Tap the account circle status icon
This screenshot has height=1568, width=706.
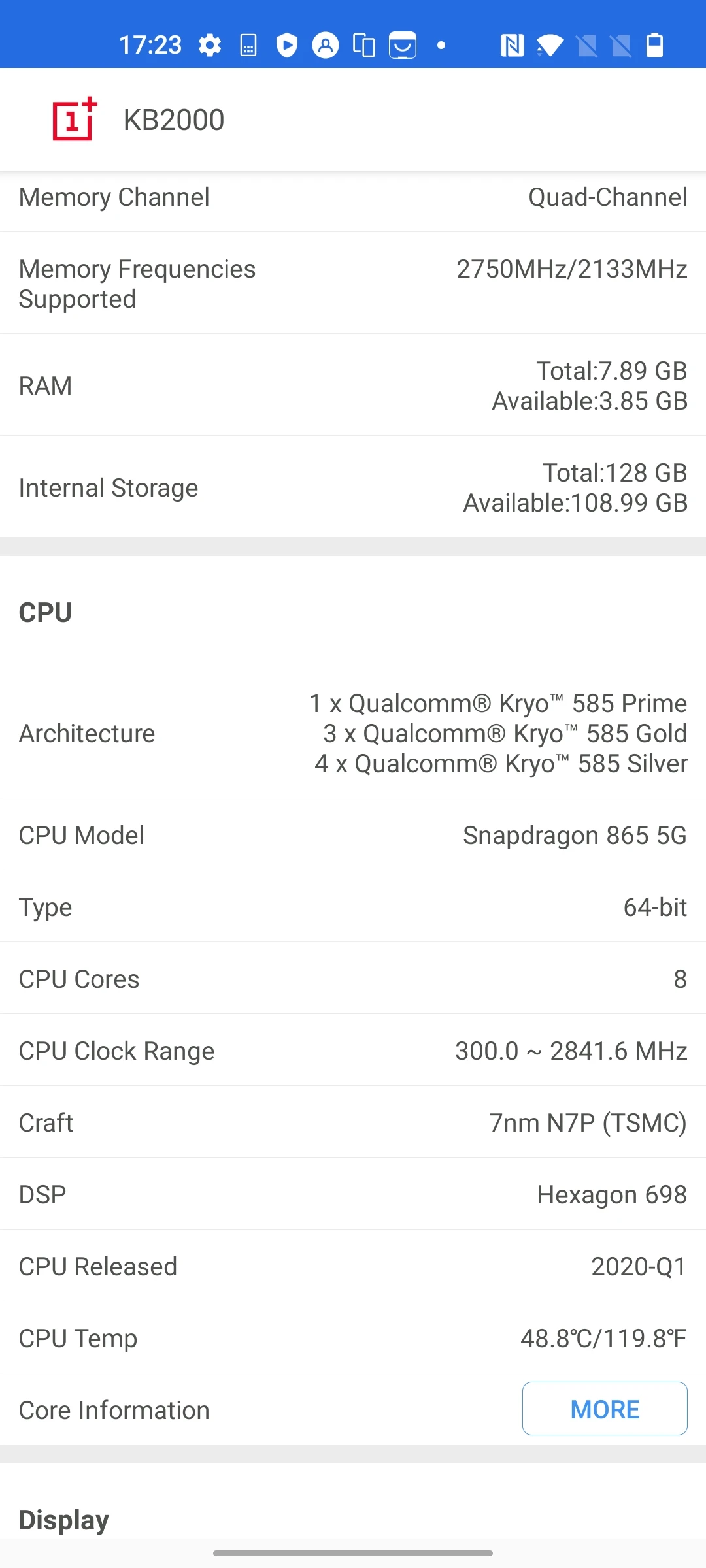[325, 46]
